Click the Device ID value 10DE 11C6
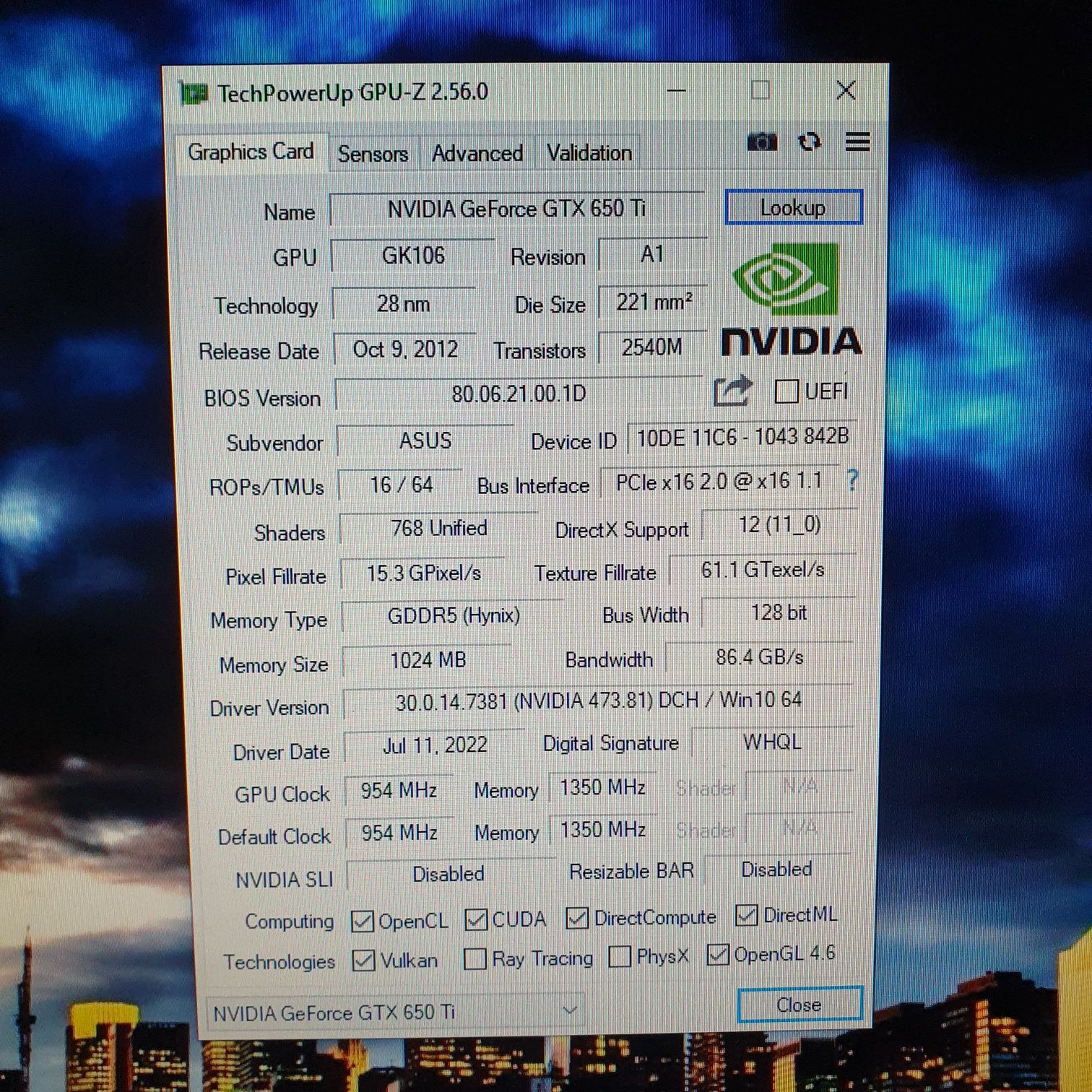1092x1092 pixels. tap(742, 437)
